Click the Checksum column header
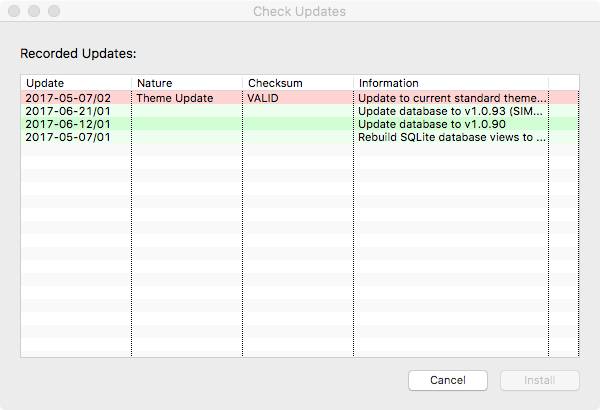Screen dimensions: 600x410 point(298,83)
